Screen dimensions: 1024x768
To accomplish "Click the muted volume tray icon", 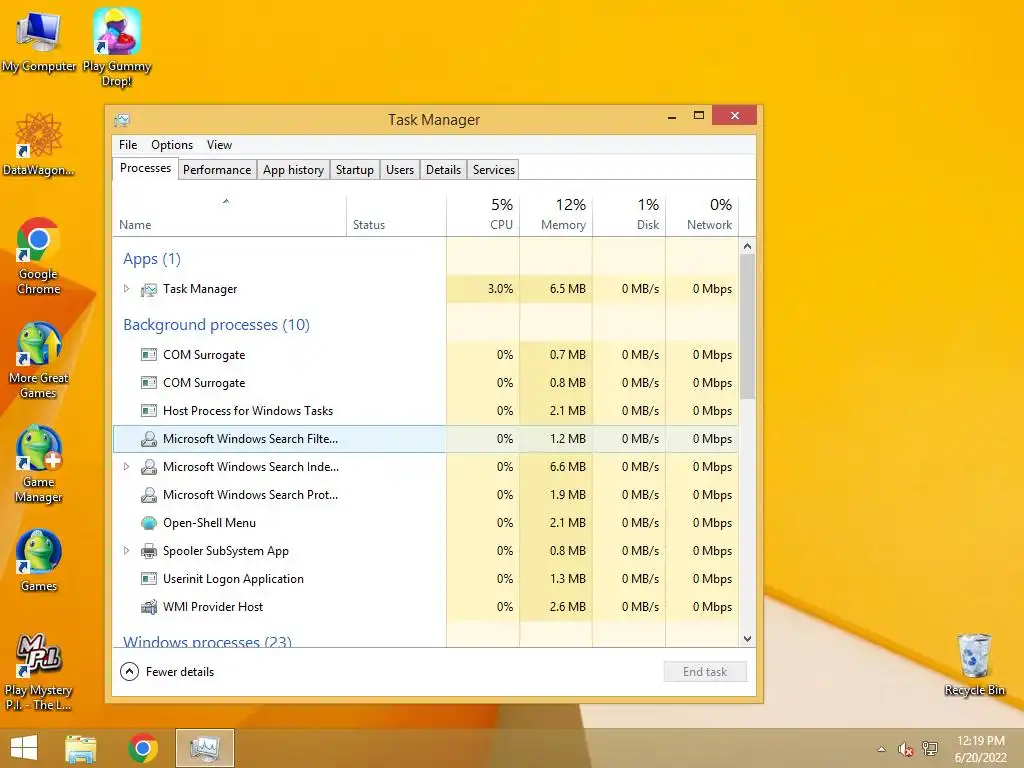I will click(905, 749).
